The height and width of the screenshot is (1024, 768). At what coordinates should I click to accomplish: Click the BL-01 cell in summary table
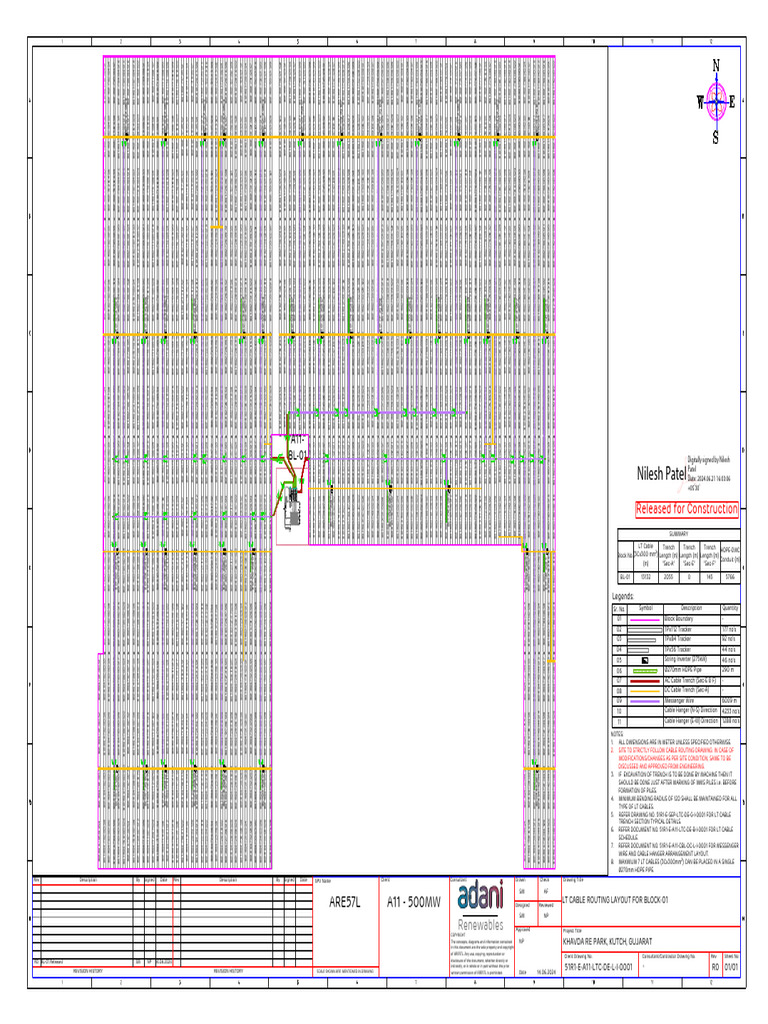pyautogui.click(x=625, y=577)
